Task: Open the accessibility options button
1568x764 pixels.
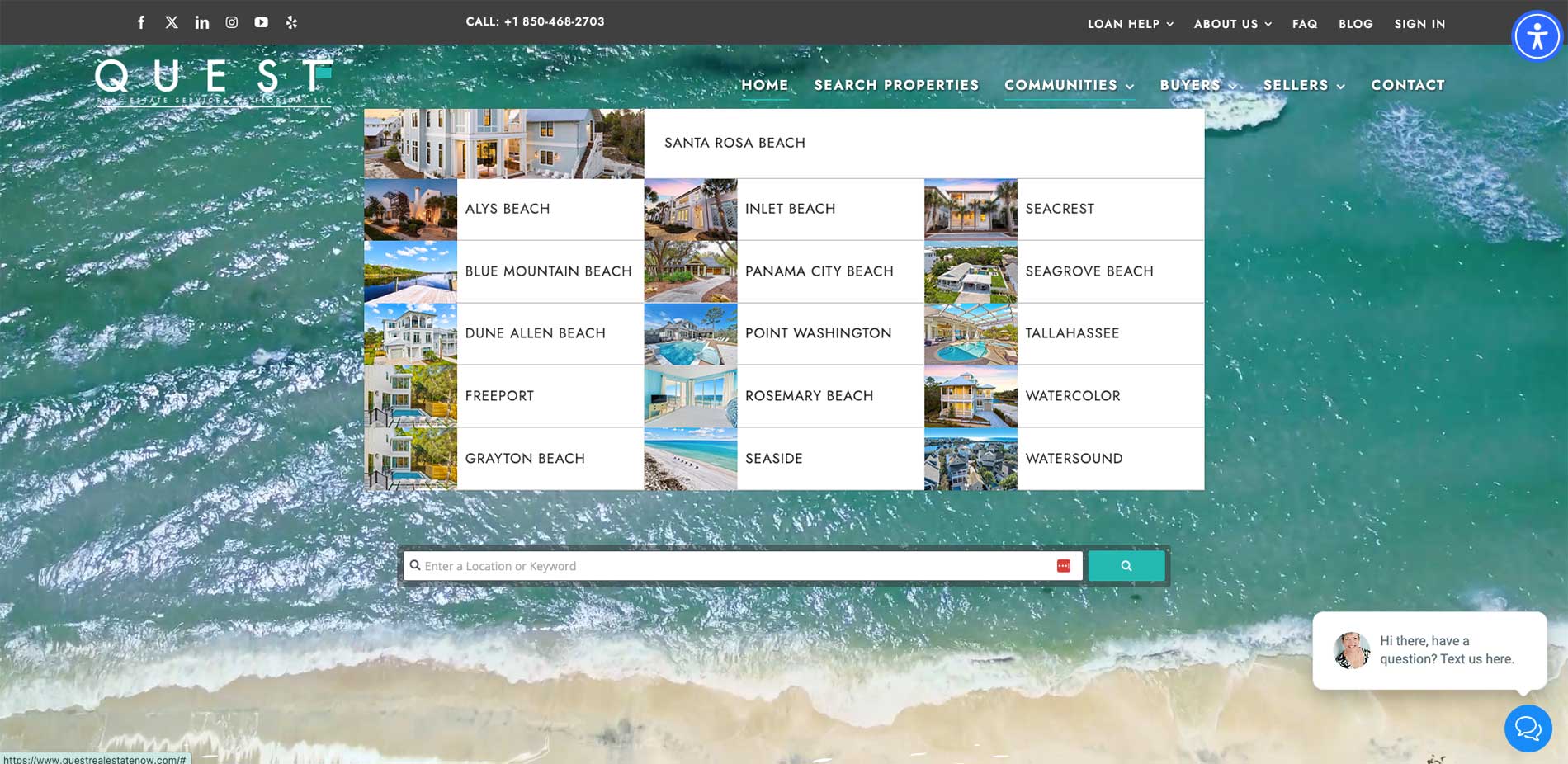Action: click(1537, 36)
